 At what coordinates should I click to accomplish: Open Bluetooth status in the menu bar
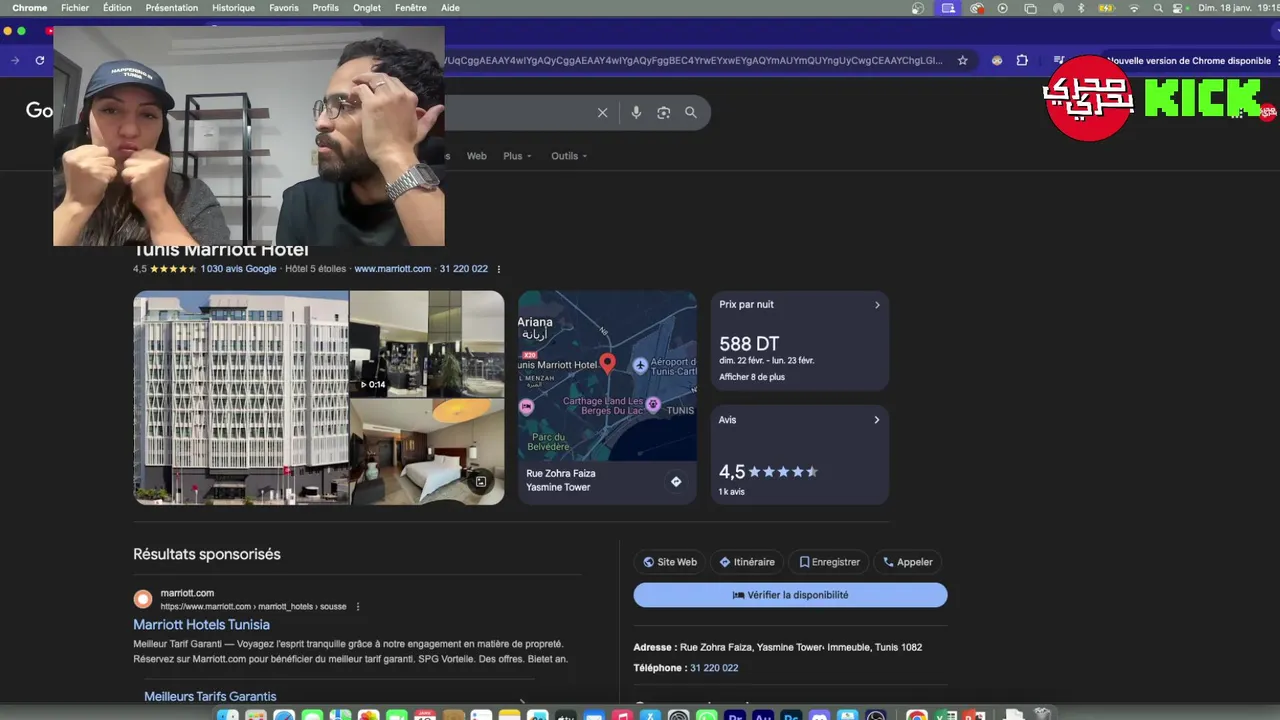[x=1081, y=8]
